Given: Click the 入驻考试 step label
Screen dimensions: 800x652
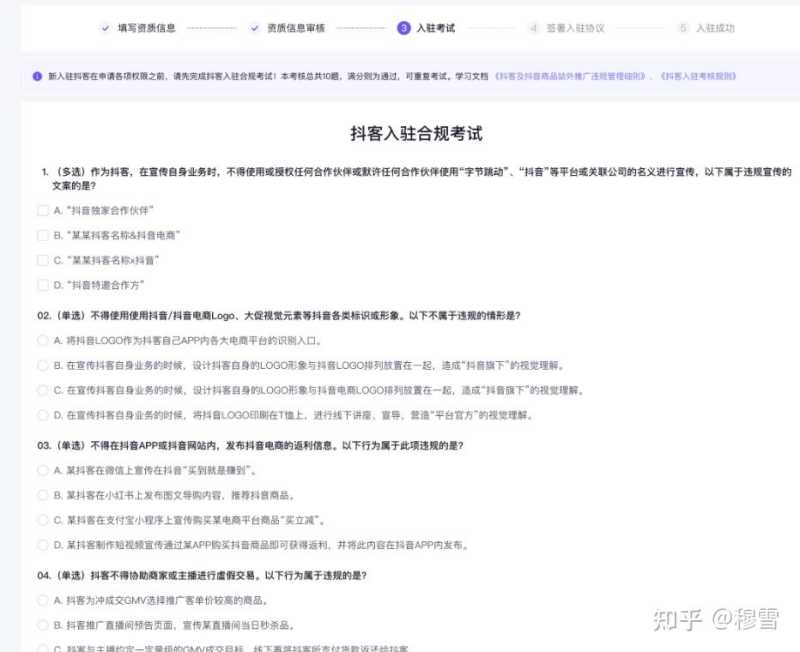Looking at the screenshot, I should click(437, 28).
